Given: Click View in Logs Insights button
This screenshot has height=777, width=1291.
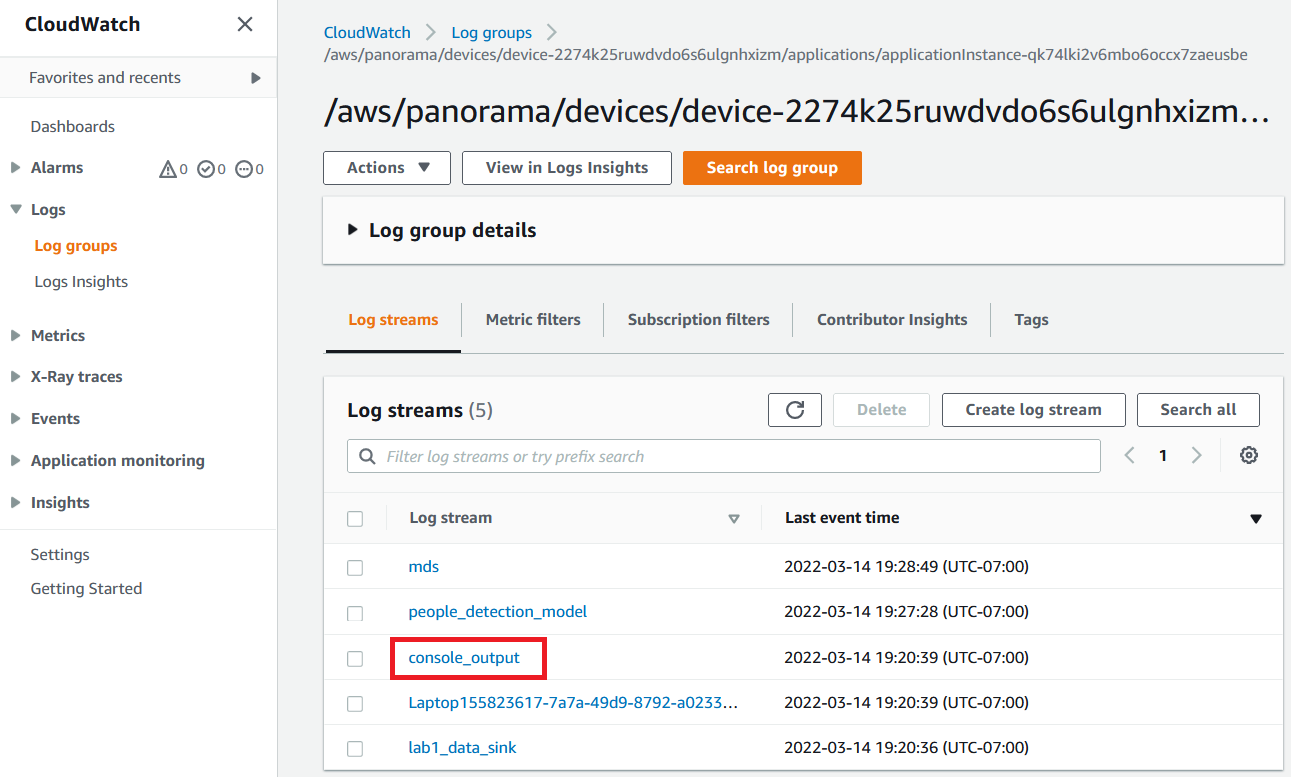Looking at the screenshot, I should (x=567, y=168).
